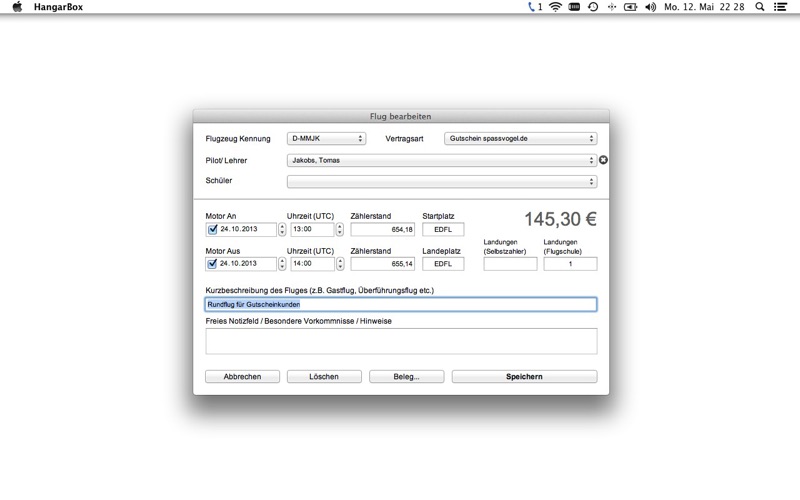Click the Motor An date stepper
Viewport: 800px width, 500px height.
[282, 230]
